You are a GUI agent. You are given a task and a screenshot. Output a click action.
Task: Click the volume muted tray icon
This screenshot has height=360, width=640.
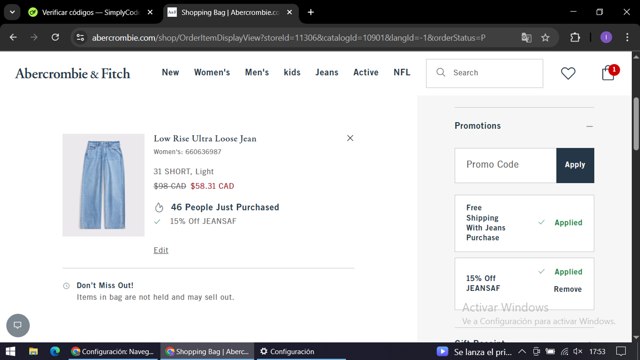(578, 351)
